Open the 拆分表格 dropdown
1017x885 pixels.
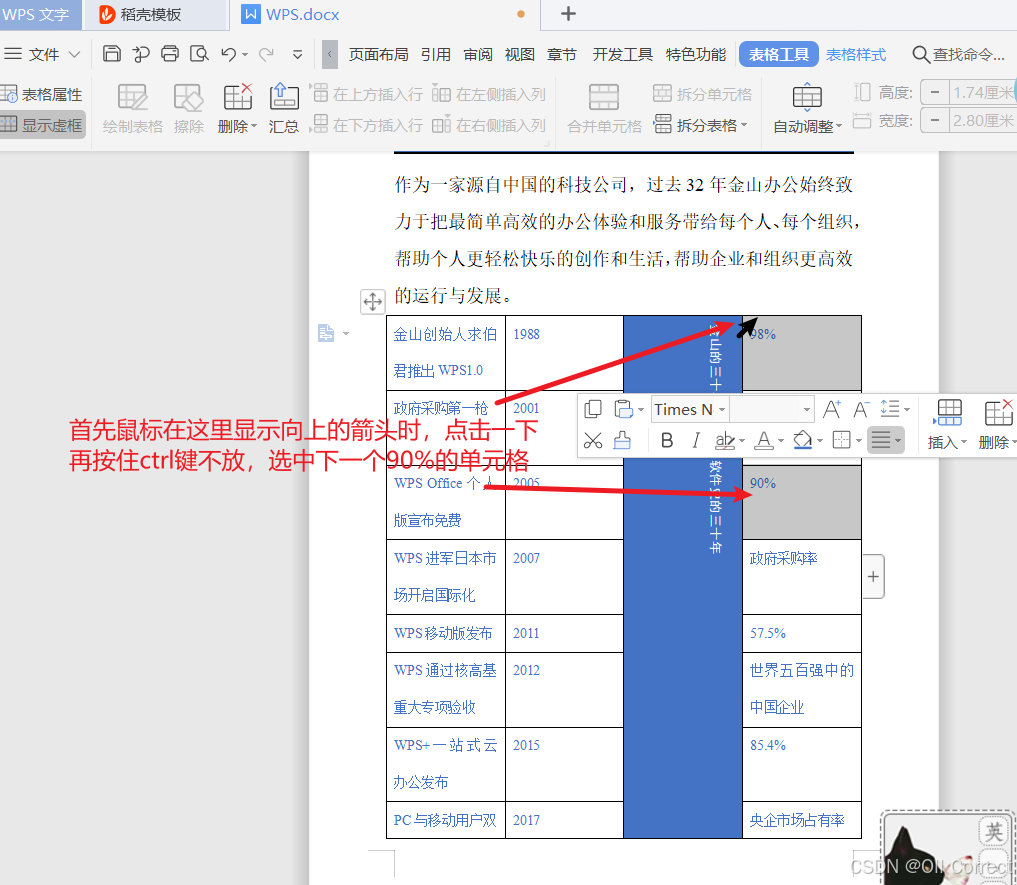[x=700, y=125]
